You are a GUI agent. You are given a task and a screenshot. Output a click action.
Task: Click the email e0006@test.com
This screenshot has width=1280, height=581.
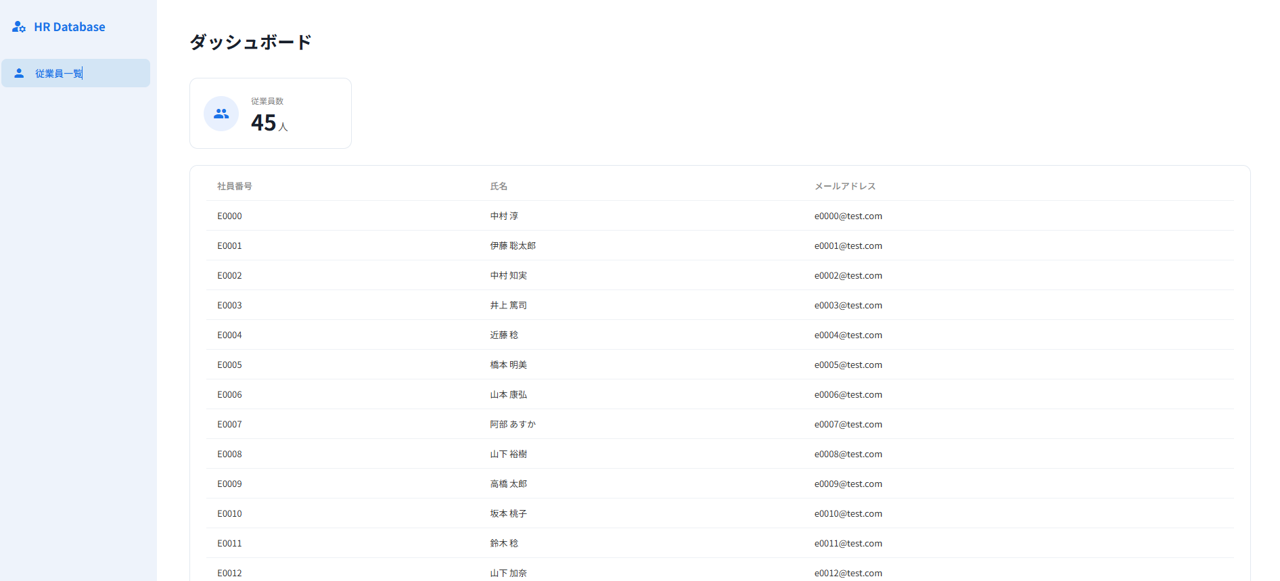pos(849,395)
